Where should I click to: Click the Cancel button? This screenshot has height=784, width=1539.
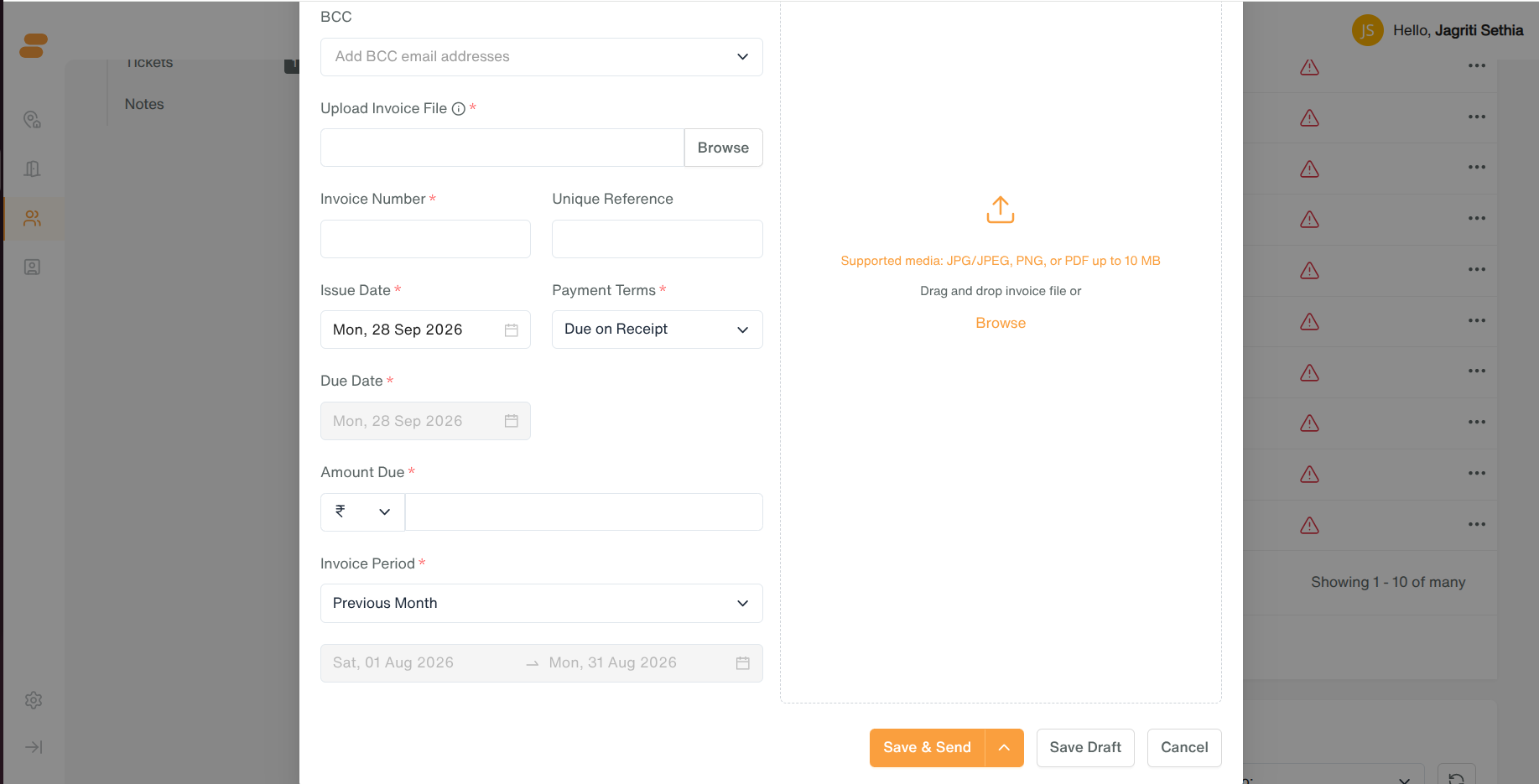1184,748
